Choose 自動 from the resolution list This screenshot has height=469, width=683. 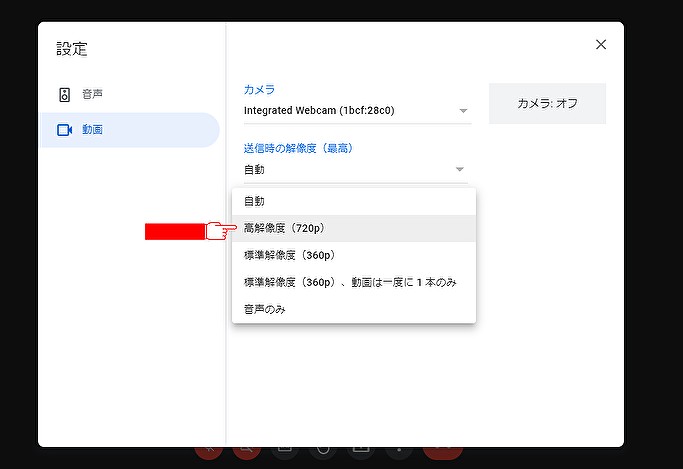pos(354,202)
